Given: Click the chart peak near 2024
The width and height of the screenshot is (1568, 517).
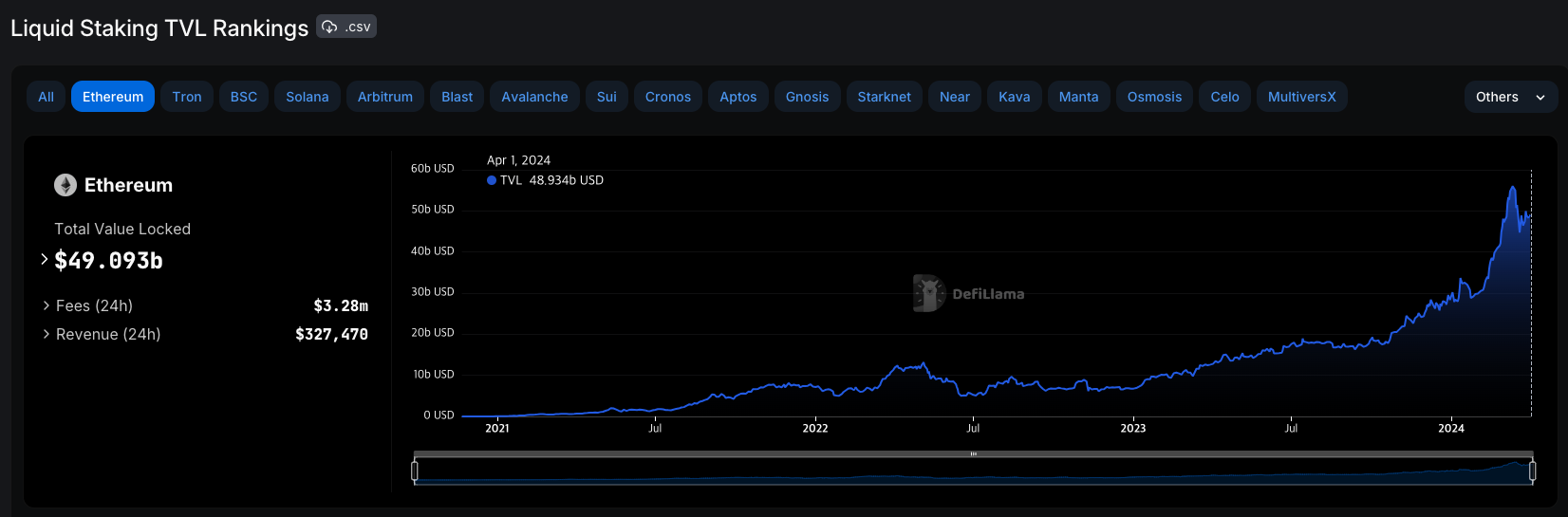Looking at the screenshot, I should (x=1512, y=188).
